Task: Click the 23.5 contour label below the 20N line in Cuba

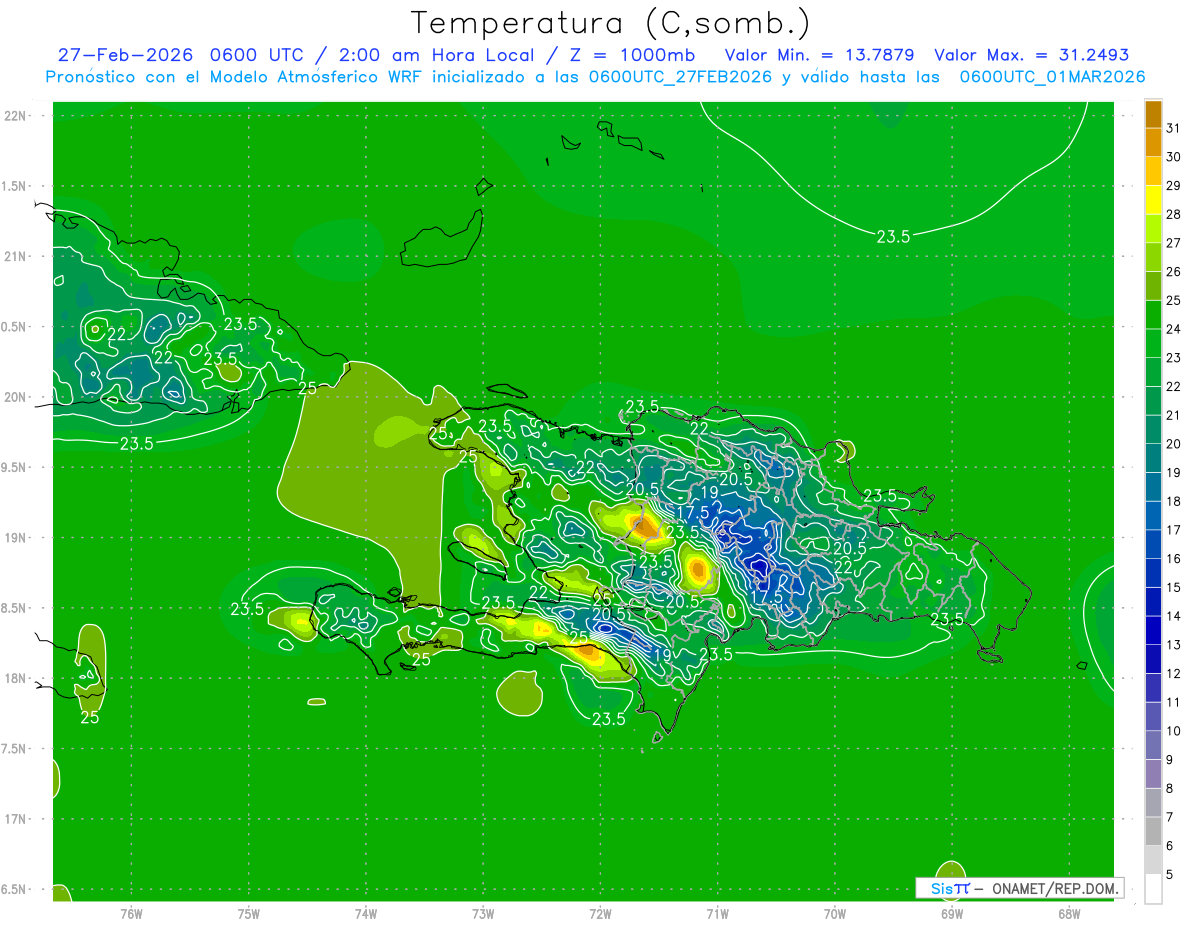Action: pos(137,443)
